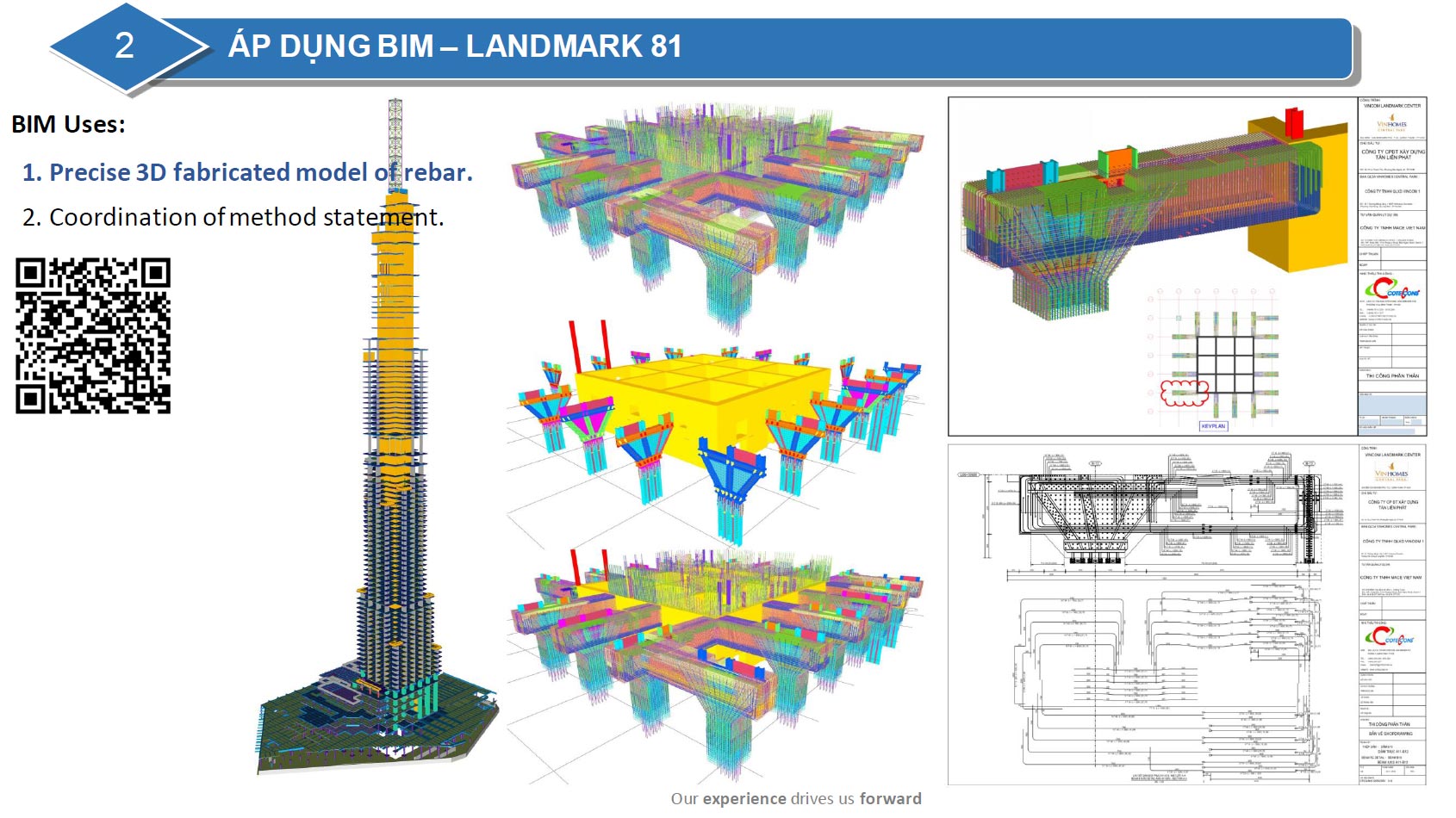The width and height of the screenshot is (1456, 818).
Task: Select the 'BIM Uses:' heading
Action: (x=69, y=125)
